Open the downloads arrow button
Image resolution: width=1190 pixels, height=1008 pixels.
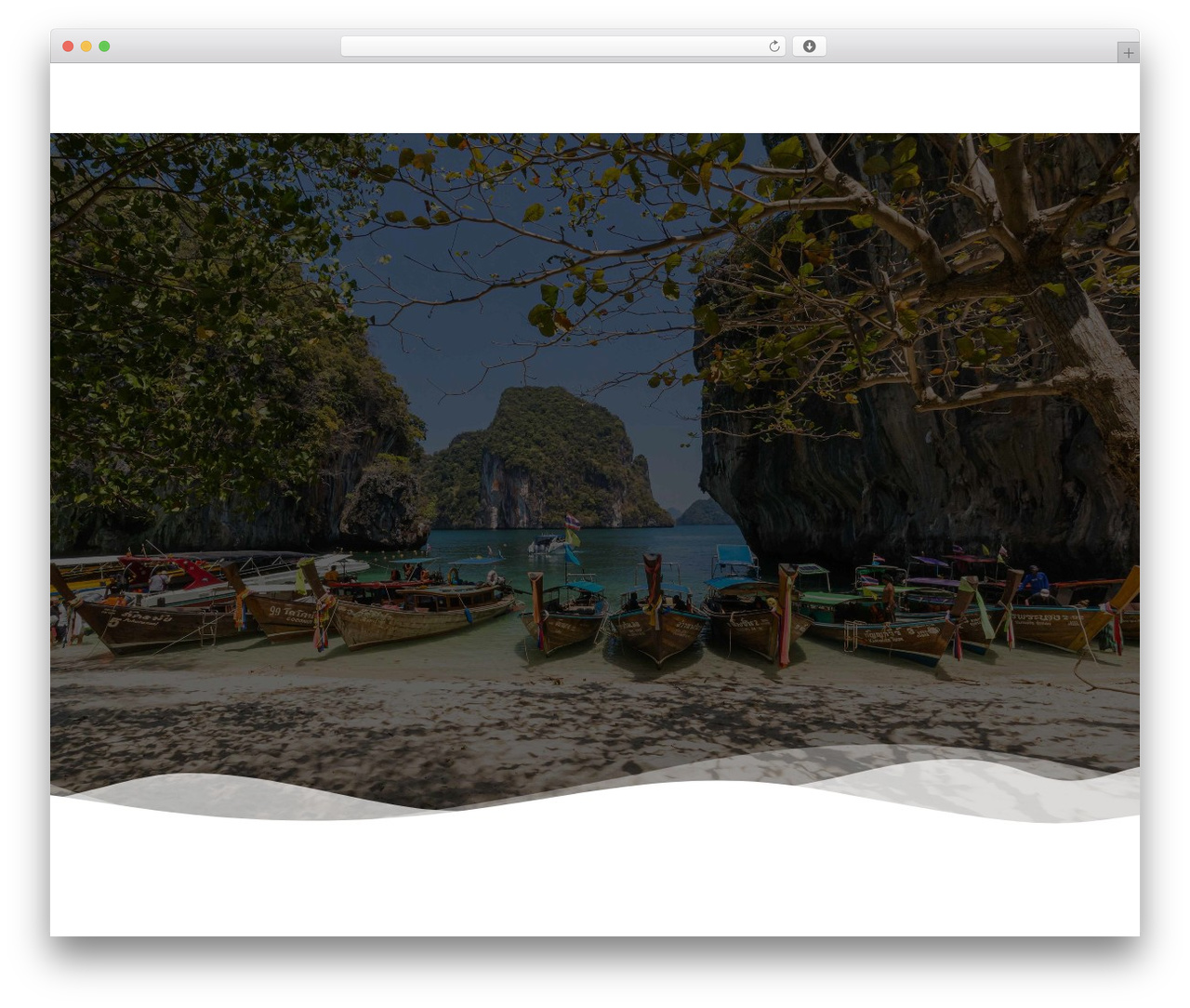809,46
